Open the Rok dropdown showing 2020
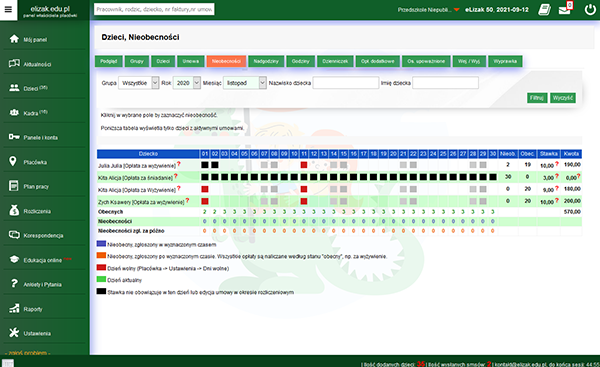The height and width of the screenshot is (367, 600). click(186, 83)
